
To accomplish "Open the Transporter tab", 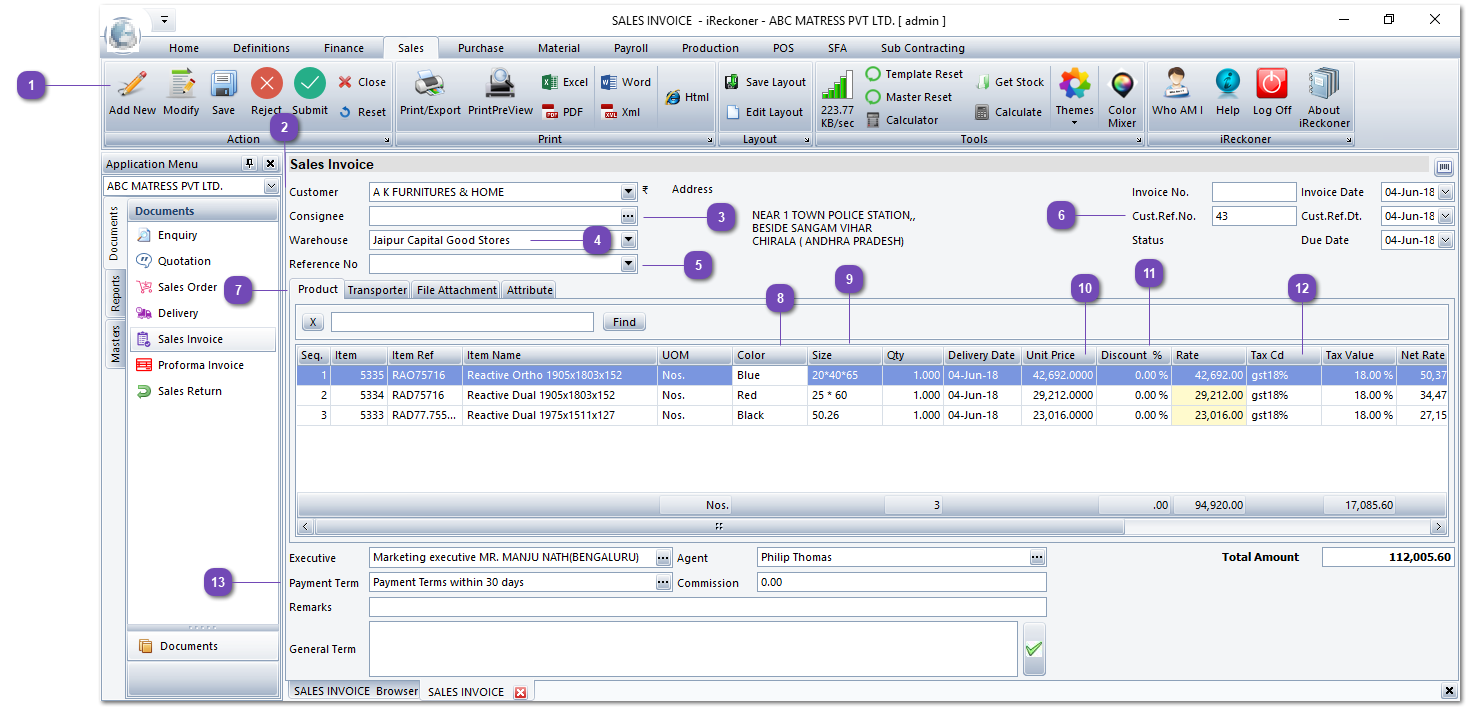I will [377, 290].
